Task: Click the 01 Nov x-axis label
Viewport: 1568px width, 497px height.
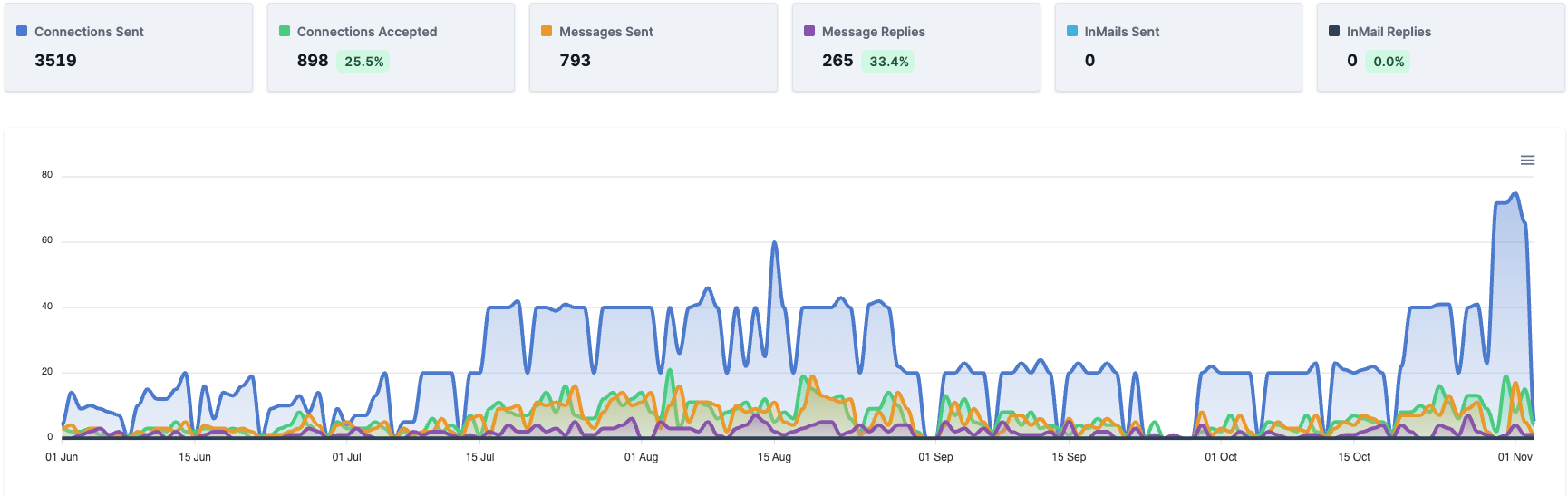Action: [x=1515, y=457]
